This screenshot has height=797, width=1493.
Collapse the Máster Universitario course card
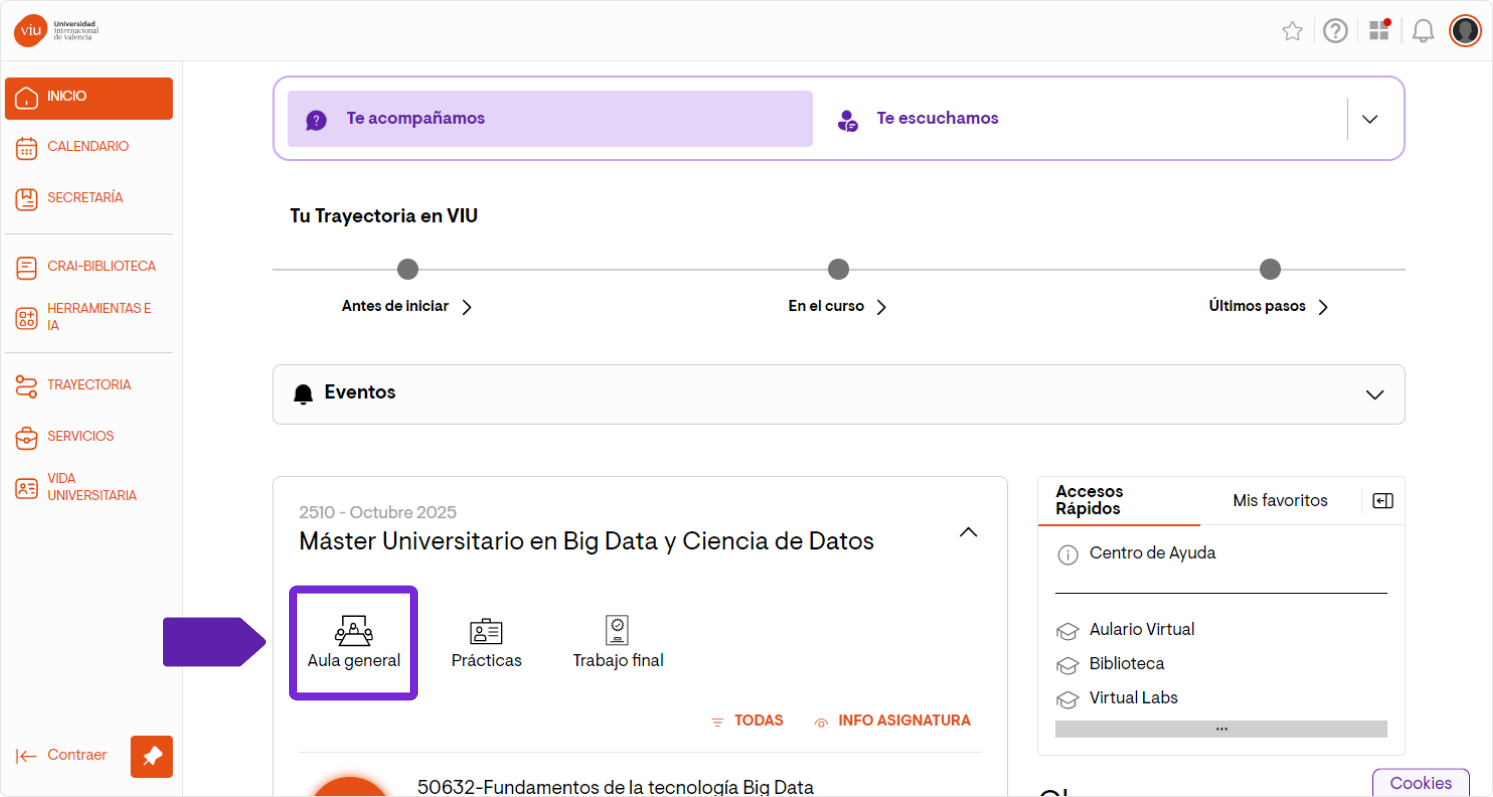968,532
